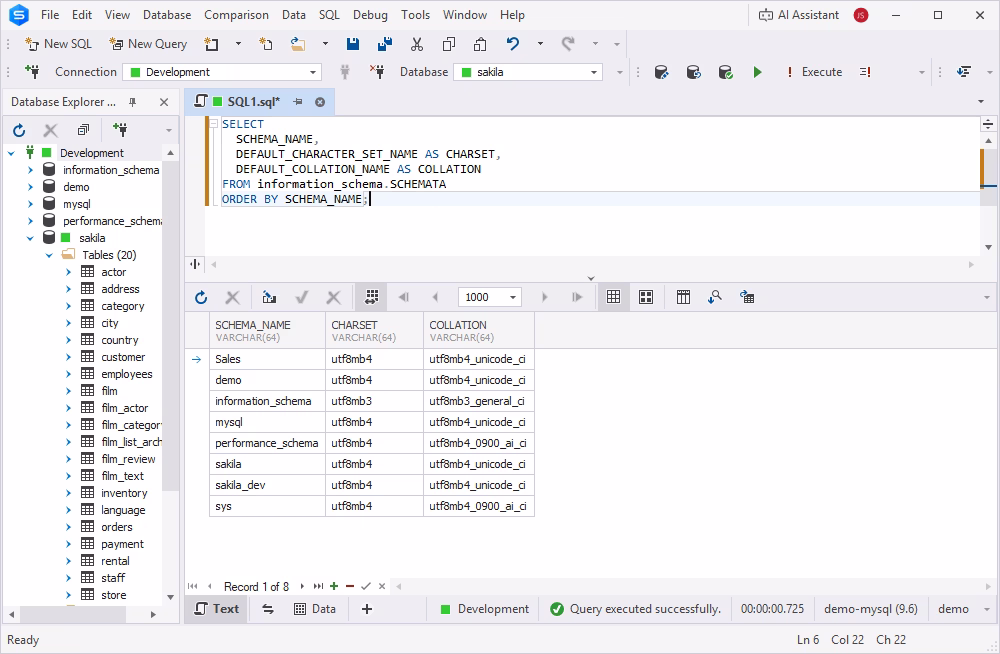The image size is (1000, 654).
Task: Open the Debug menu
Action: tap(370, 15)
